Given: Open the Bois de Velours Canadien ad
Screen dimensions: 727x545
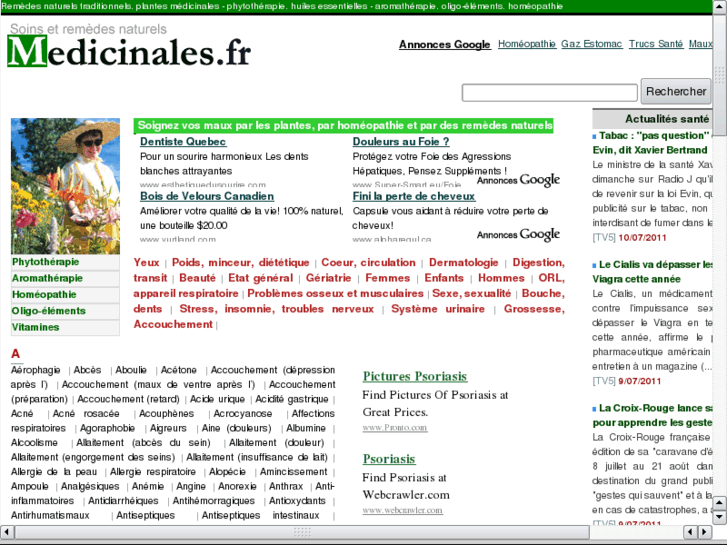Looking at the screenshot, I should point(207,196).
